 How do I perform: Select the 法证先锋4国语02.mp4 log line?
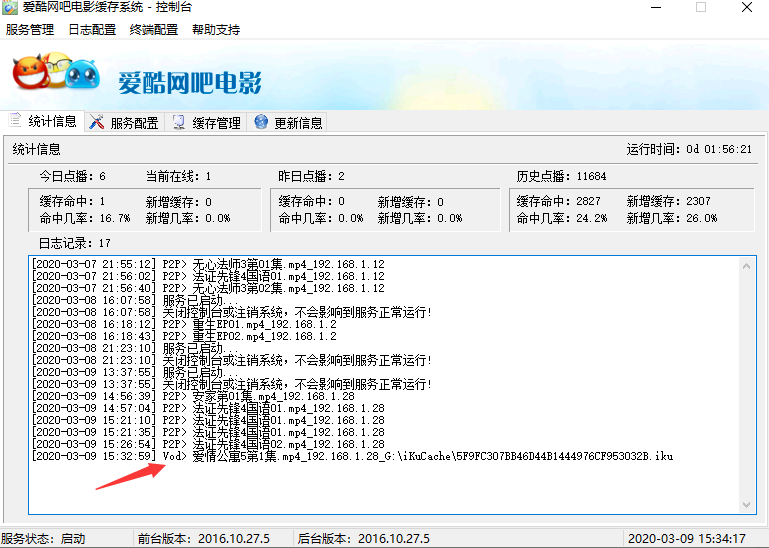click(x=208, y=444)
